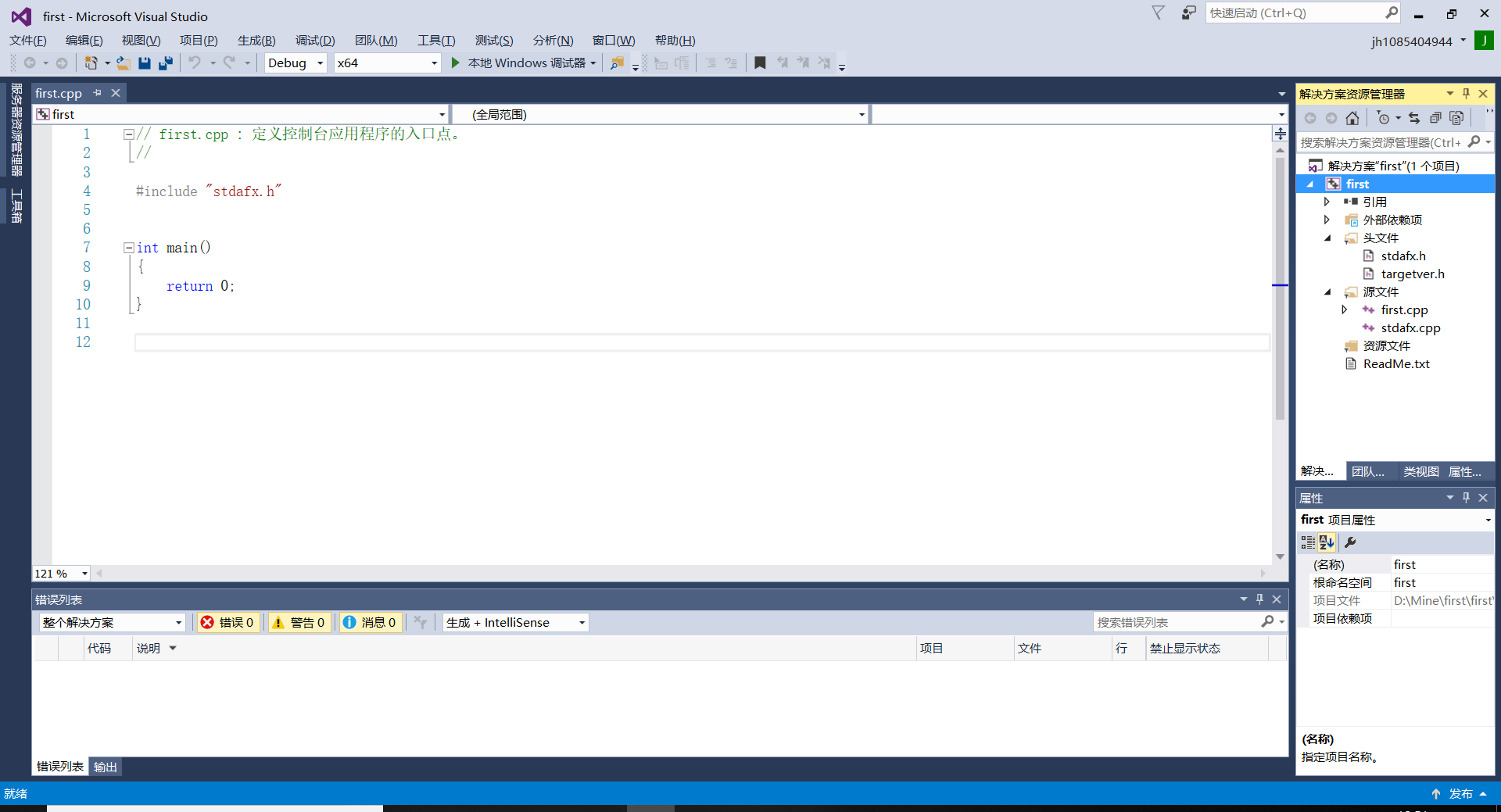Open the Server Explorer side tab

tap(16, 130)
